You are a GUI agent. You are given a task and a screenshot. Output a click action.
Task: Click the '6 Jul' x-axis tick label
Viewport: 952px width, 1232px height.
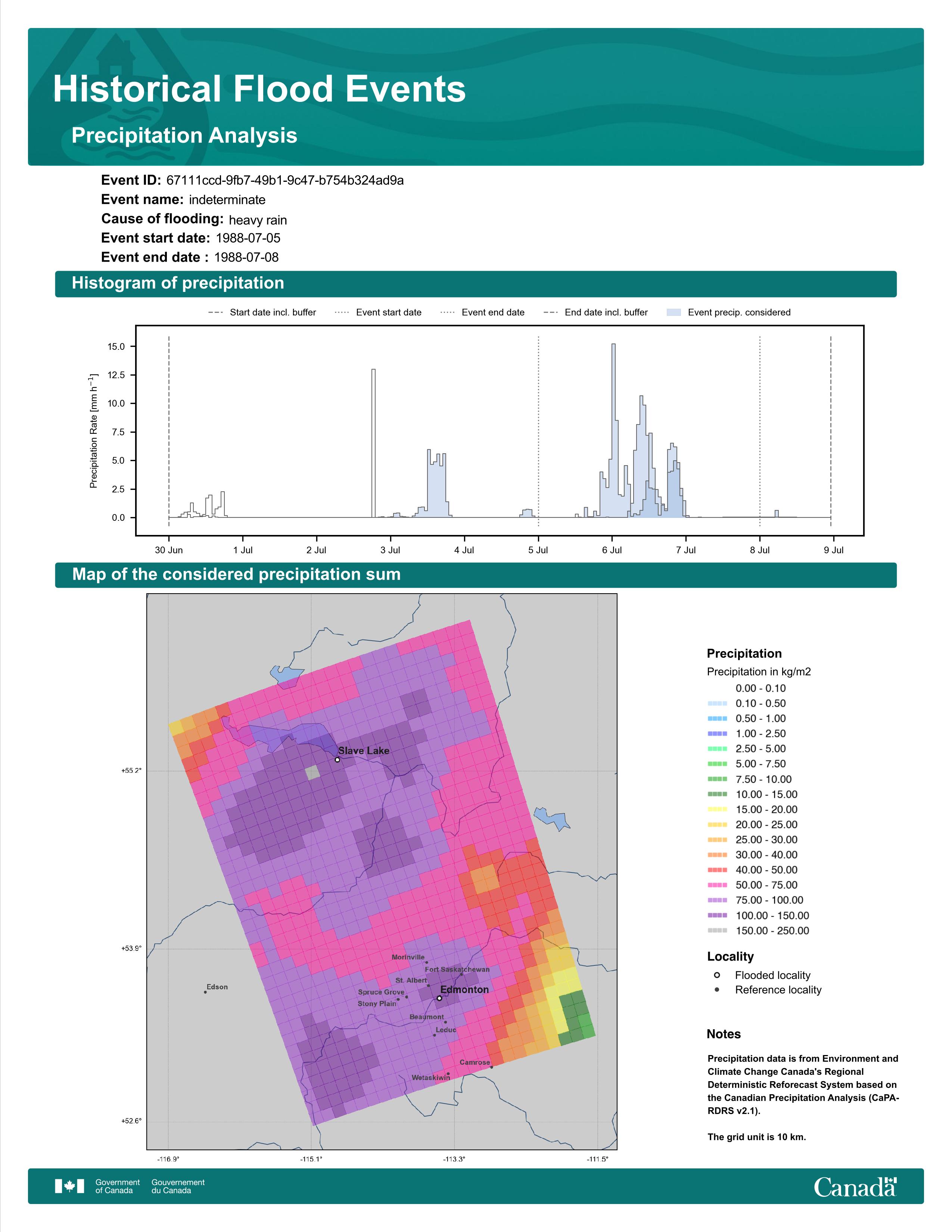coord(612,550)
